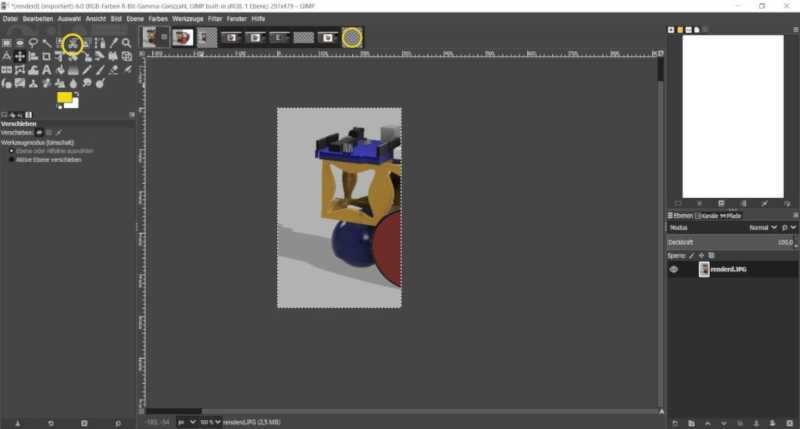Select the Airbrush tool
This screenshot has width=800, height=429.
(x=127, y=70)
